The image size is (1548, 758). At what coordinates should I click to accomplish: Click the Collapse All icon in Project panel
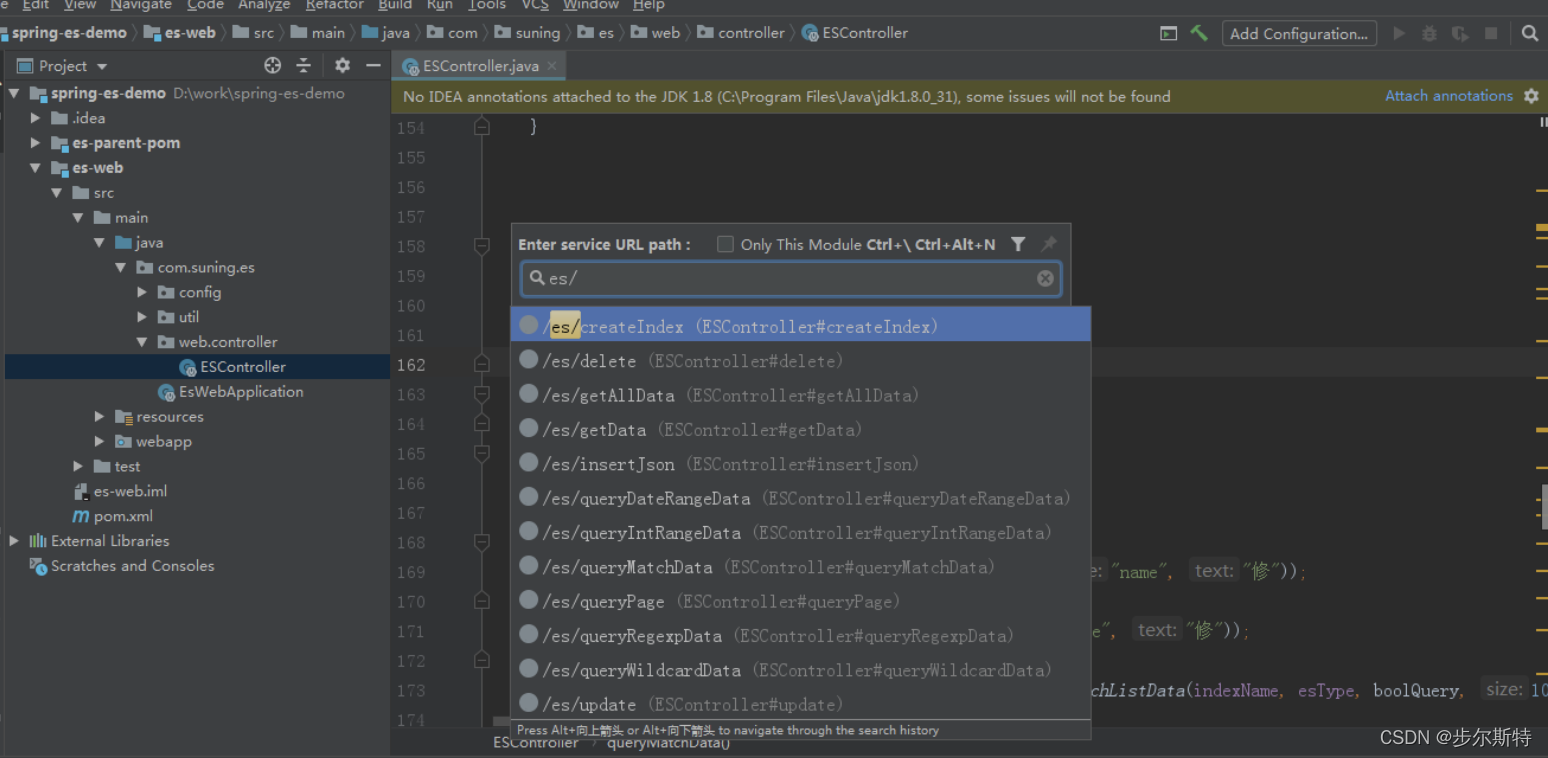(304, 66)
